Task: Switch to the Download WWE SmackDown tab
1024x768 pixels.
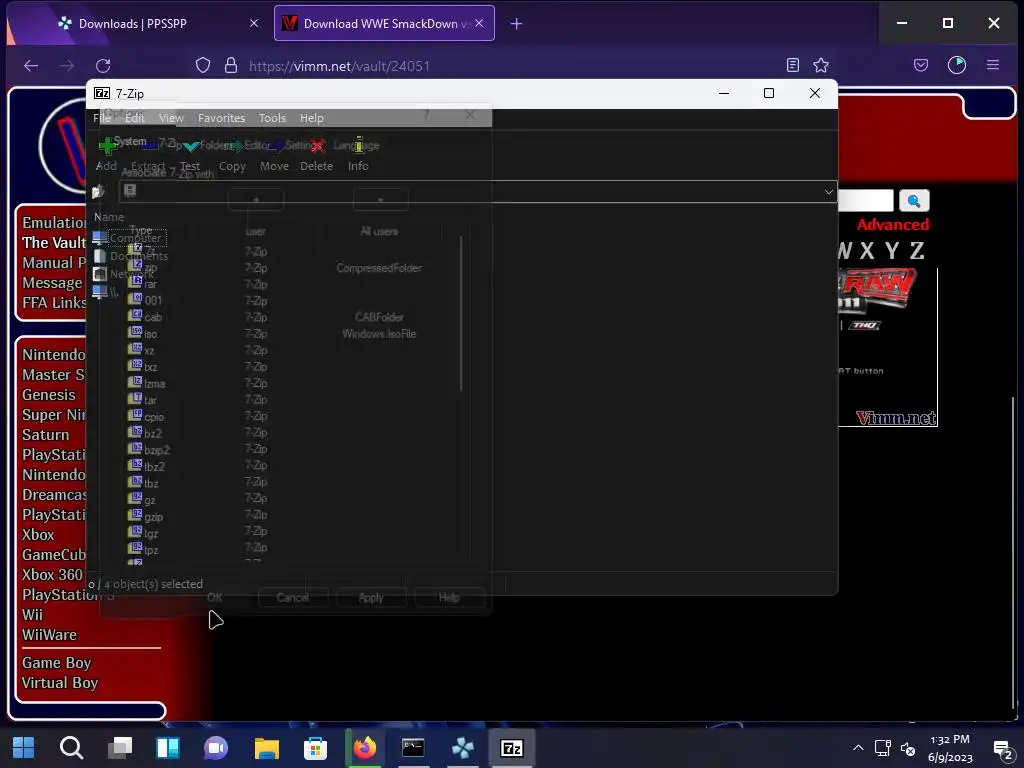Action: [384, 24]
